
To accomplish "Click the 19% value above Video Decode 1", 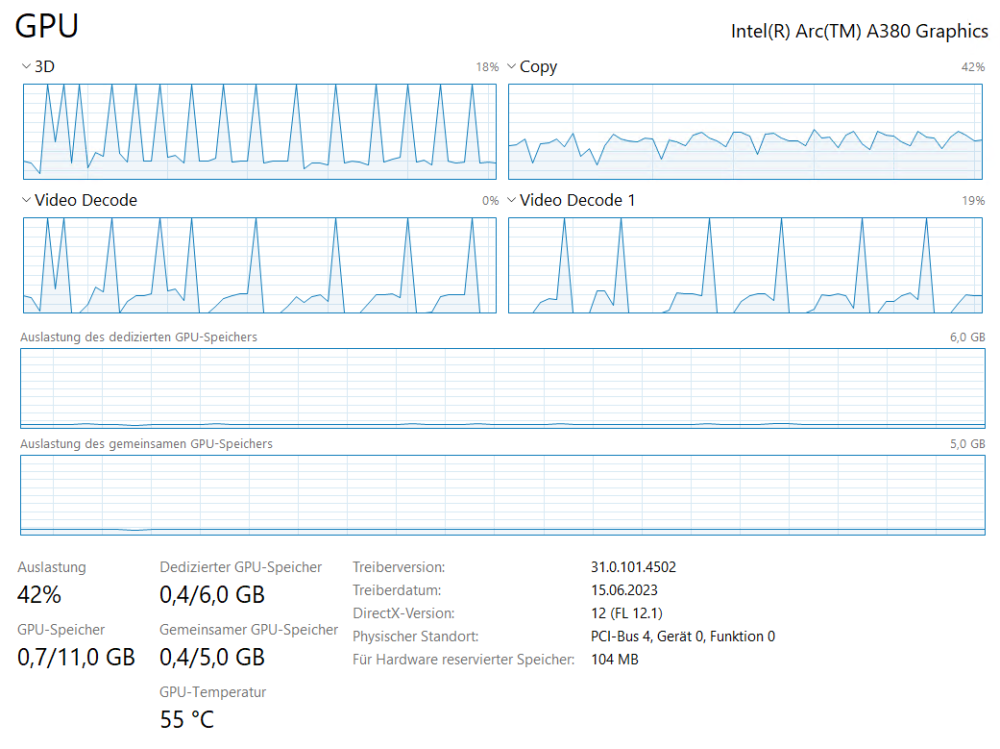I will pyautogui.click(x=973, y=201).
